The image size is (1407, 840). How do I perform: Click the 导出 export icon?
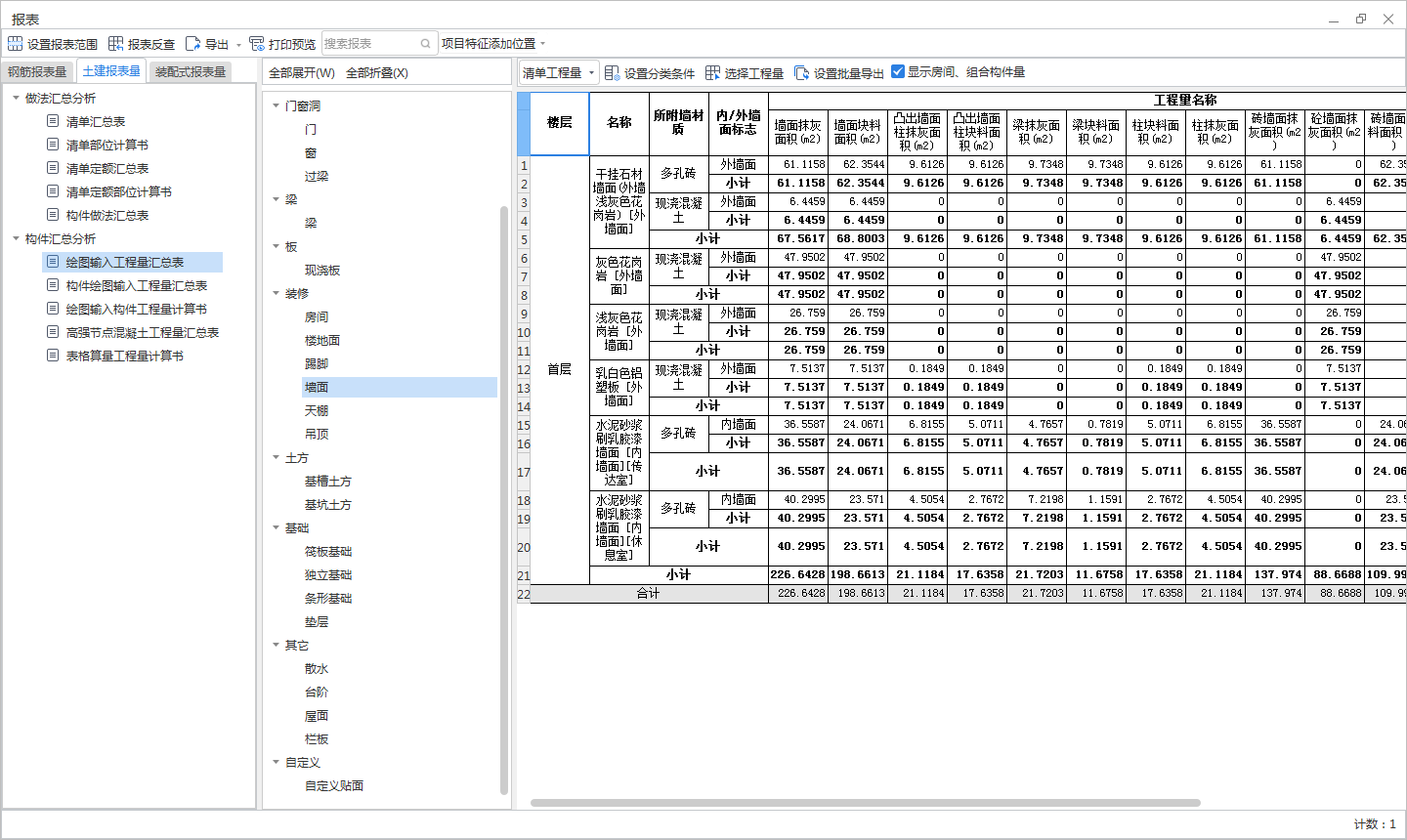click(x=192, y=44)
